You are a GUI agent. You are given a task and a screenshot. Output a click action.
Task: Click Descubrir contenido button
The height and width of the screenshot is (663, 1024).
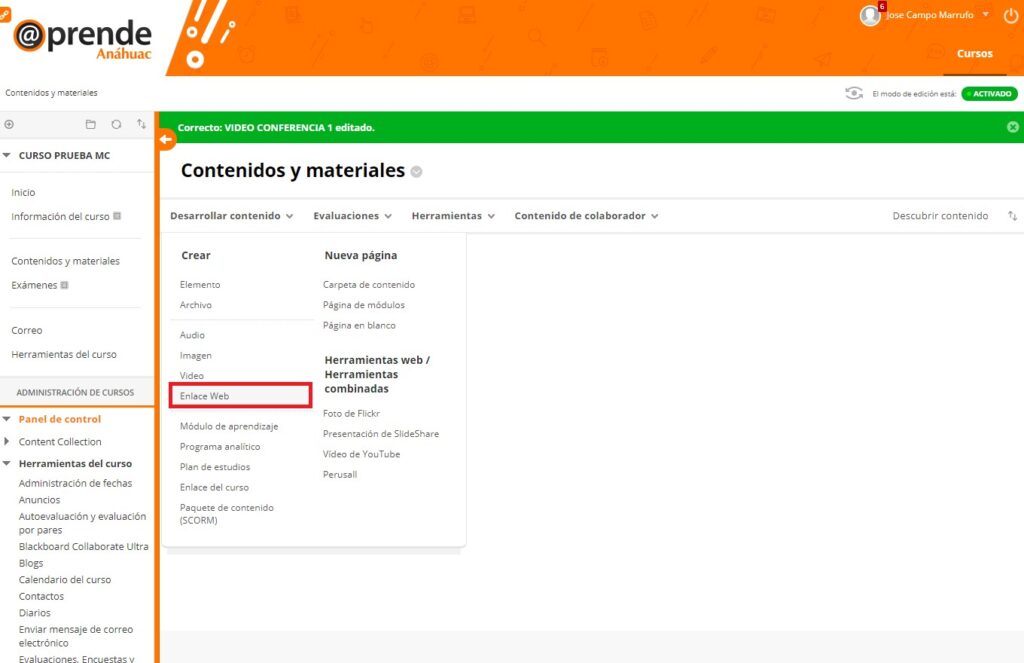tap(940, 216)
